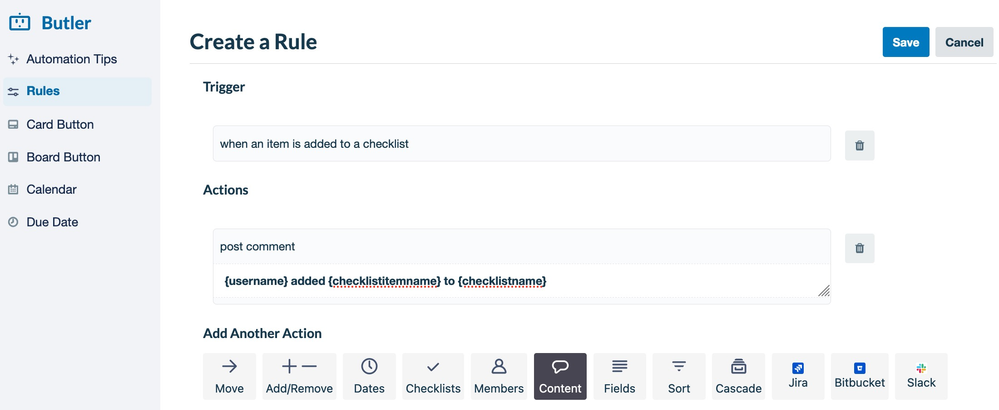This screenshot has width=999, height=410.
Task: Open the Cascade actions category
Action: coord(739,376)
